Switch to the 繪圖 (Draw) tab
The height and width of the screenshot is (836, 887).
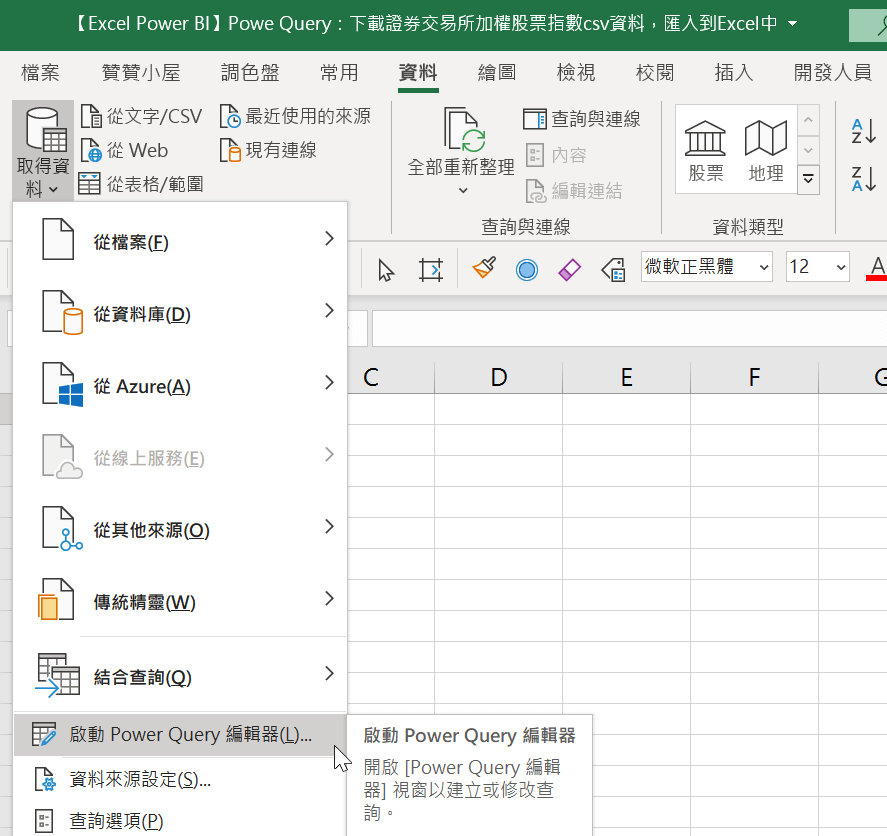(x=497, y=72)
